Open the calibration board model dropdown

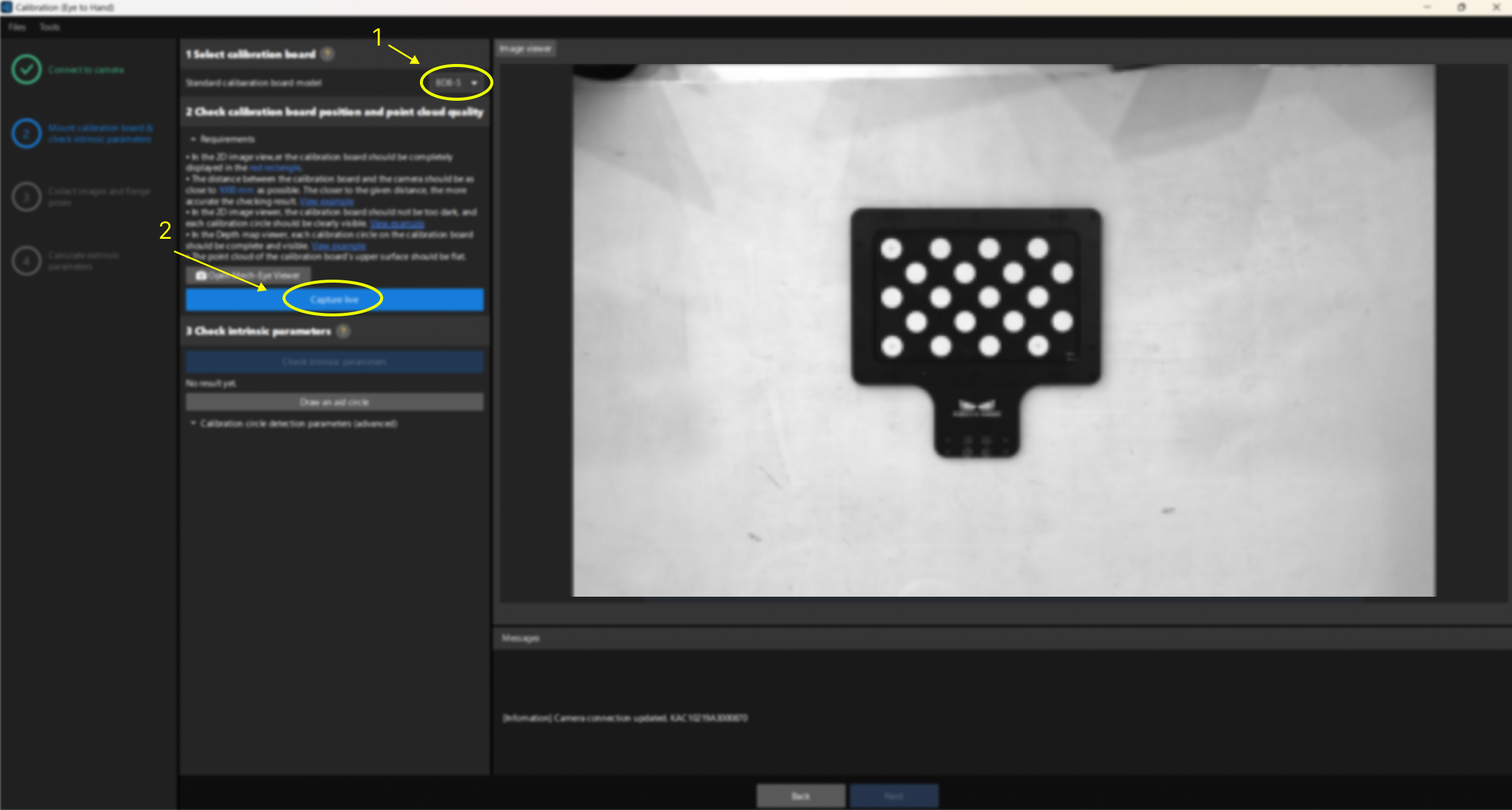pos(456,83)
